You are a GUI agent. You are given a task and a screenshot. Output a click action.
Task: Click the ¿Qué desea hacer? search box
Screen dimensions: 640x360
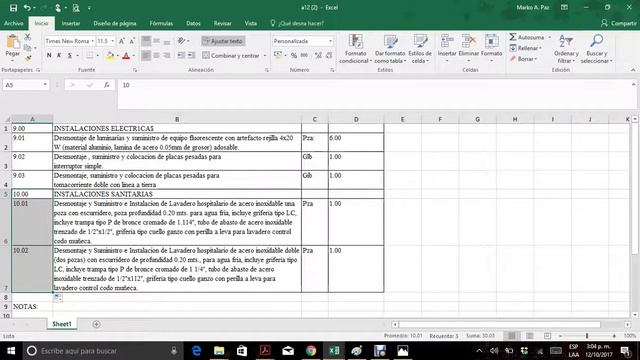click(297, 23)
